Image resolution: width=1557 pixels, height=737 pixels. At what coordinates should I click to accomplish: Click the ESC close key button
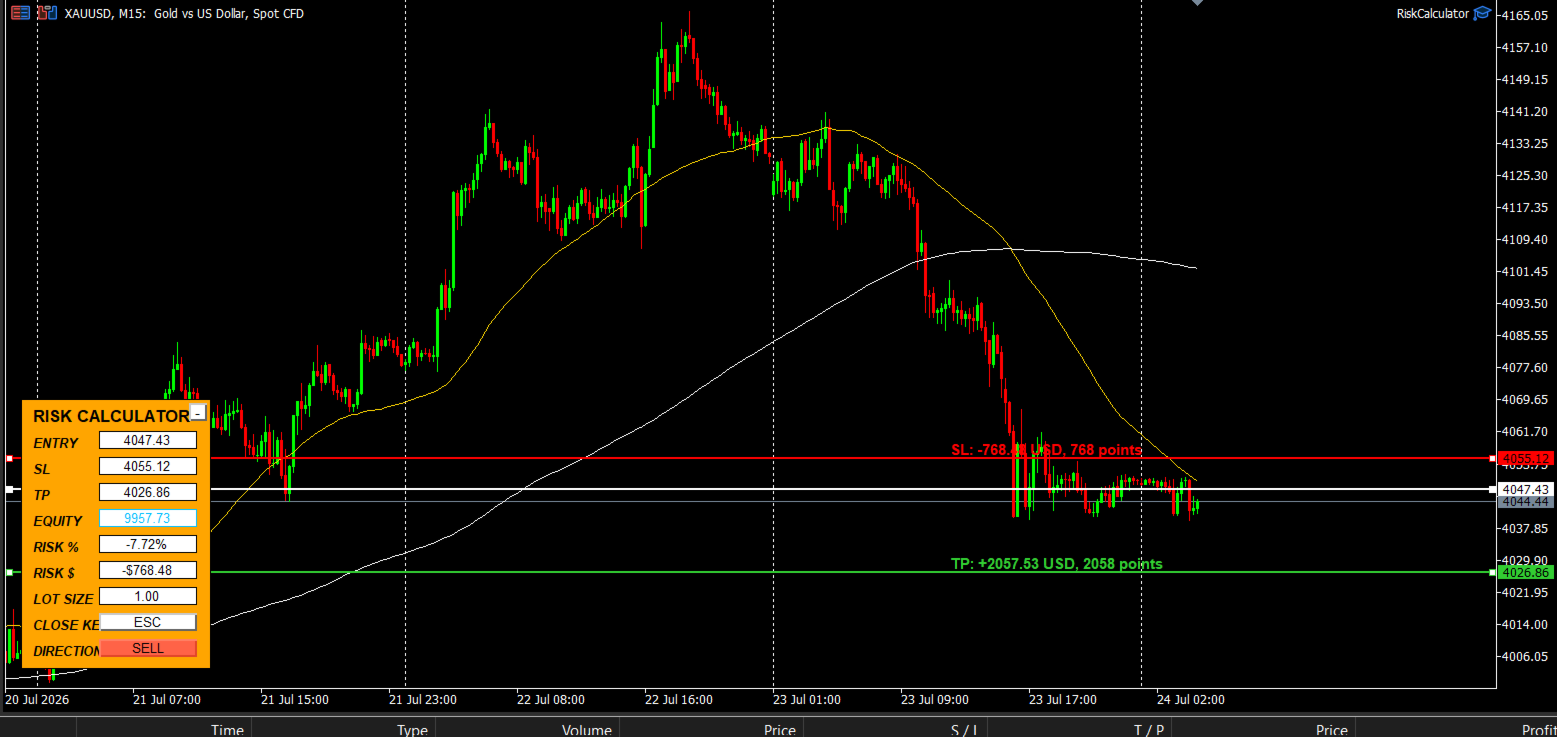[x=148, y=622]
